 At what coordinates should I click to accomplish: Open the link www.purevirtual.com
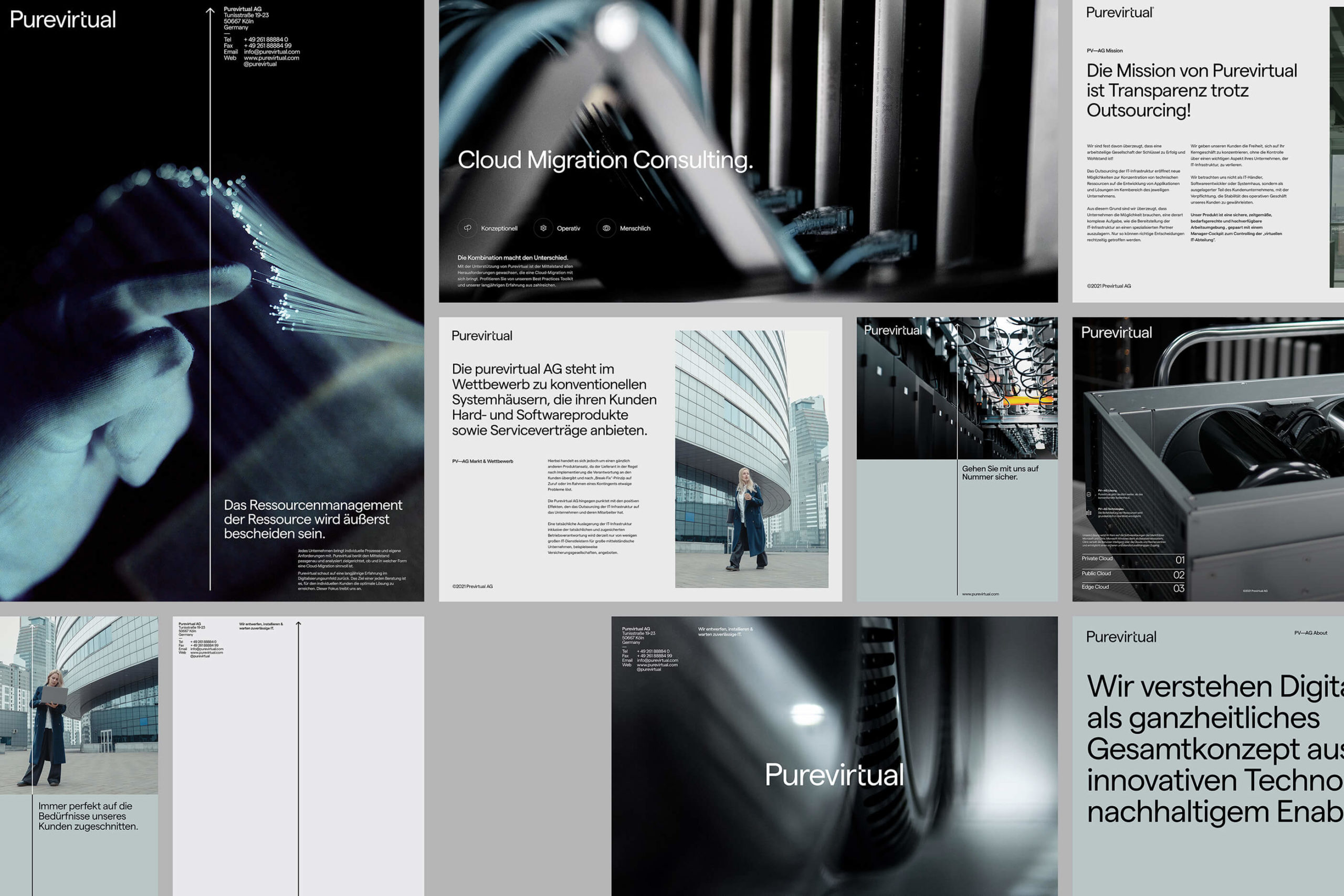click(272, 59)
